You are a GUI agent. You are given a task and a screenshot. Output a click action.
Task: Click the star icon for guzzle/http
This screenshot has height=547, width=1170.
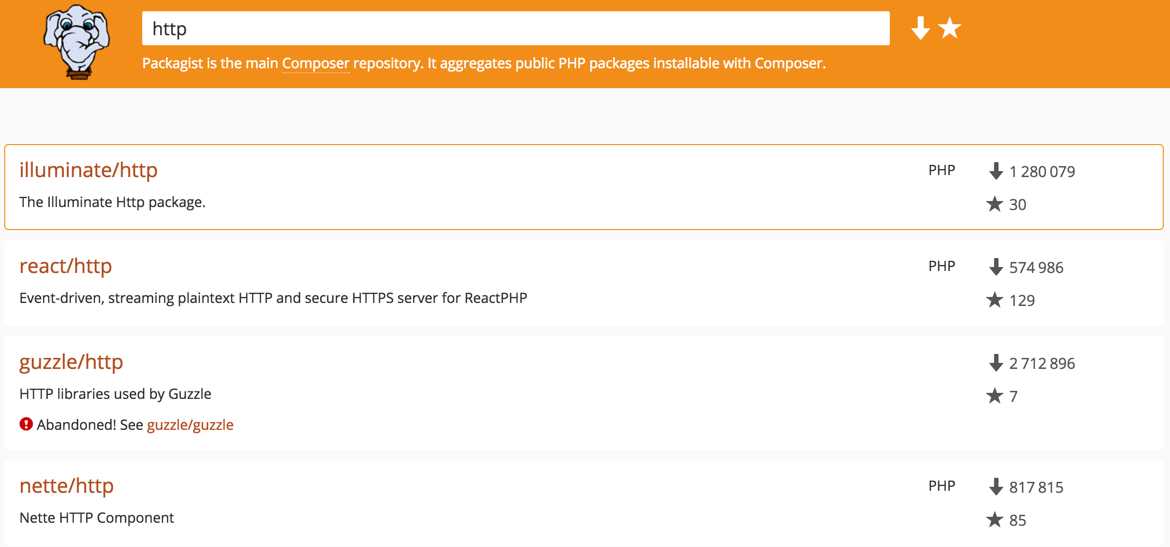coord(995,396)
